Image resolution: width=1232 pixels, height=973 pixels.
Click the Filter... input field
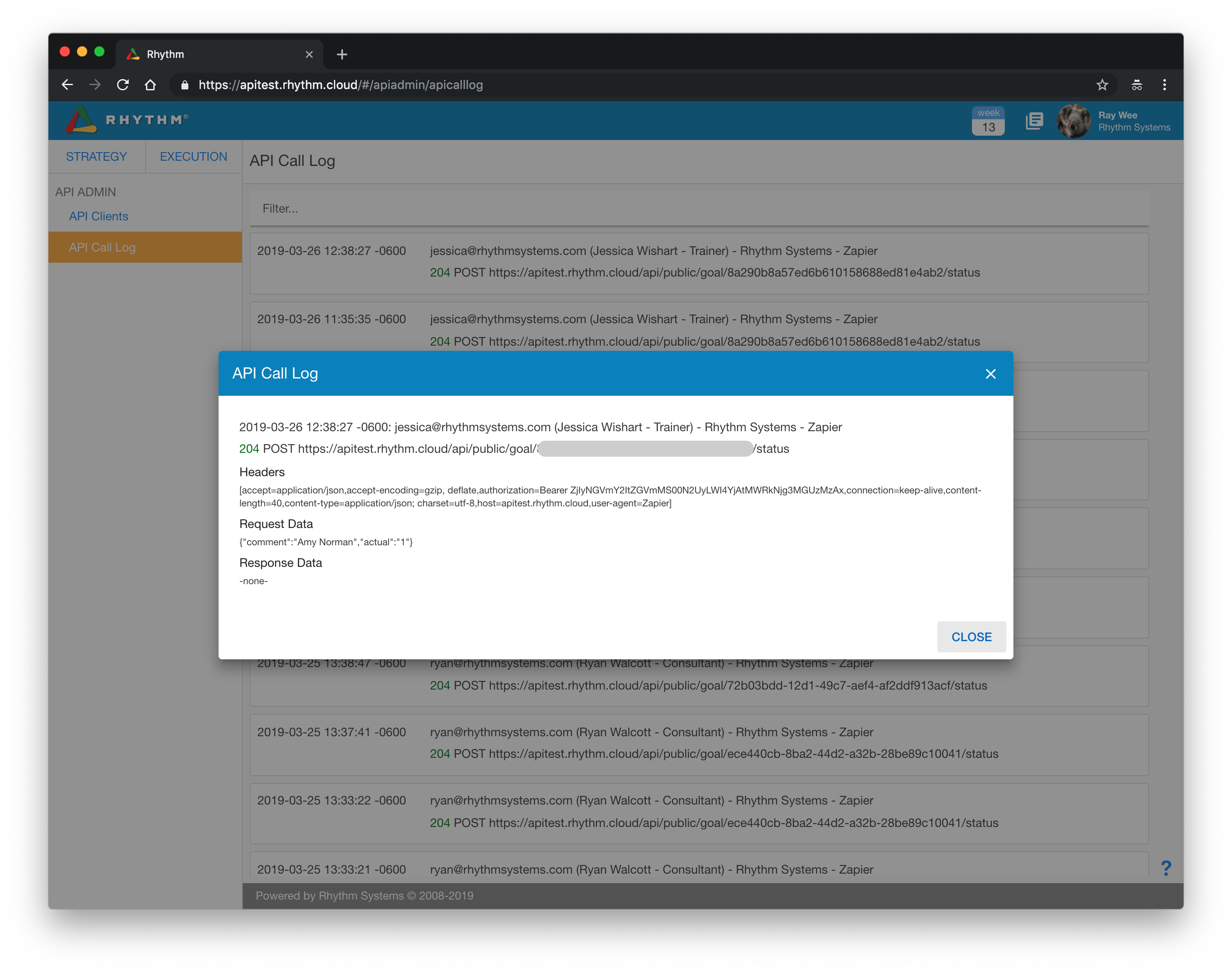pos(699,209)
